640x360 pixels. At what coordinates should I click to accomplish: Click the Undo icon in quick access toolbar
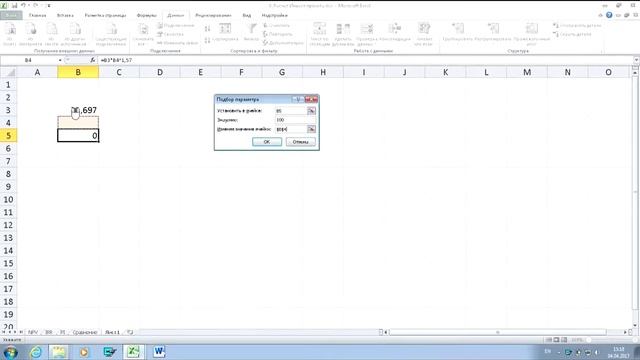pyautogui.click(x=23, y=5)
